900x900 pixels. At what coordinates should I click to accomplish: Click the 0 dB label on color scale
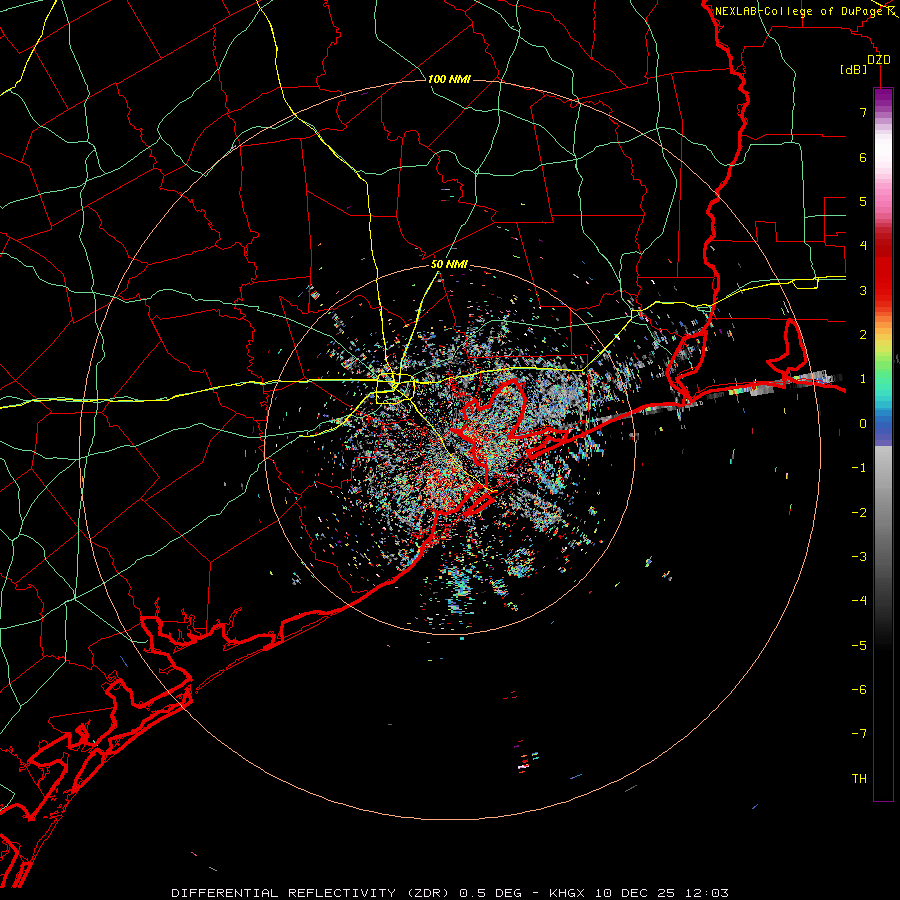(x=863, y=424)
